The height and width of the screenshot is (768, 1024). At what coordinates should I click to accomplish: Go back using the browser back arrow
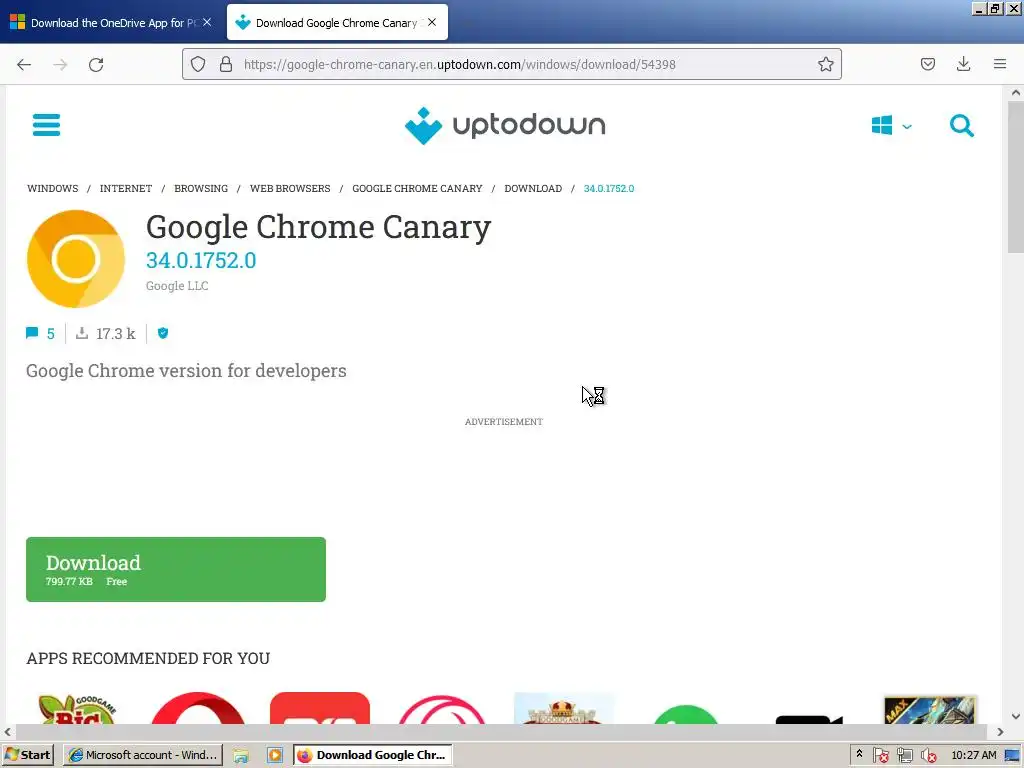click(x=24, y=64)
